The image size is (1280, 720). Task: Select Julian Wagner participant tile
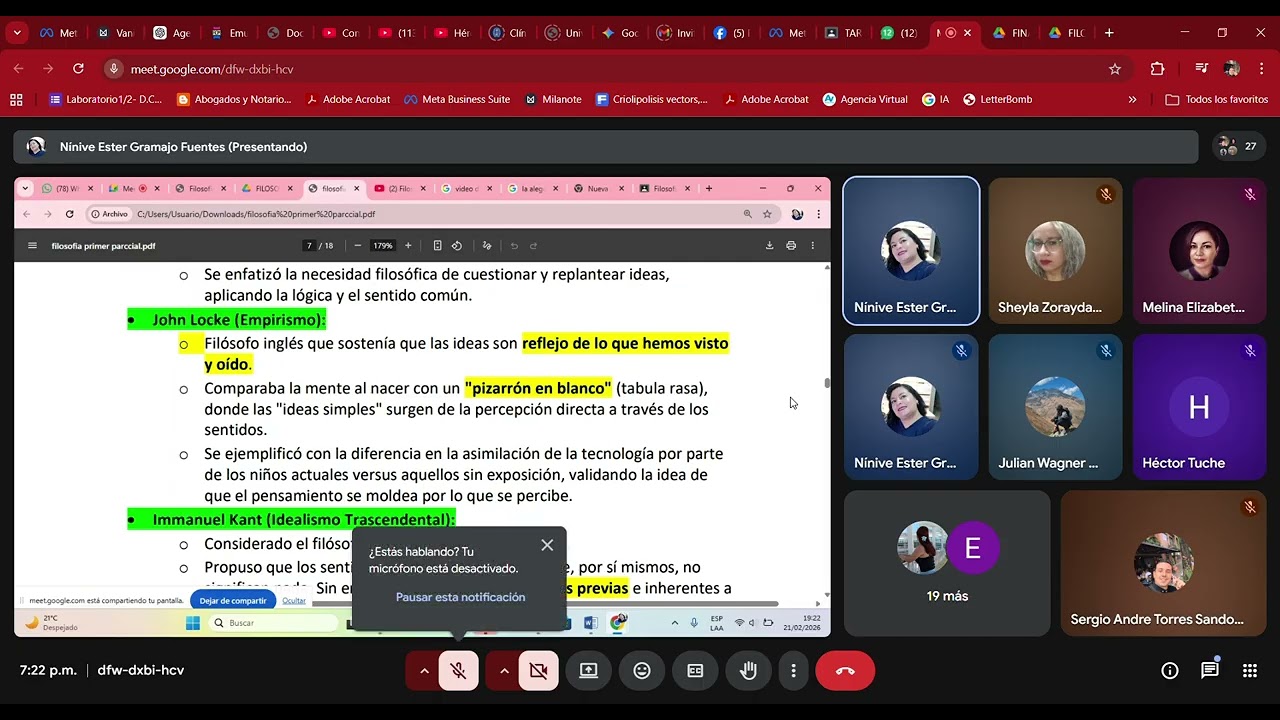click(1055, 407)
